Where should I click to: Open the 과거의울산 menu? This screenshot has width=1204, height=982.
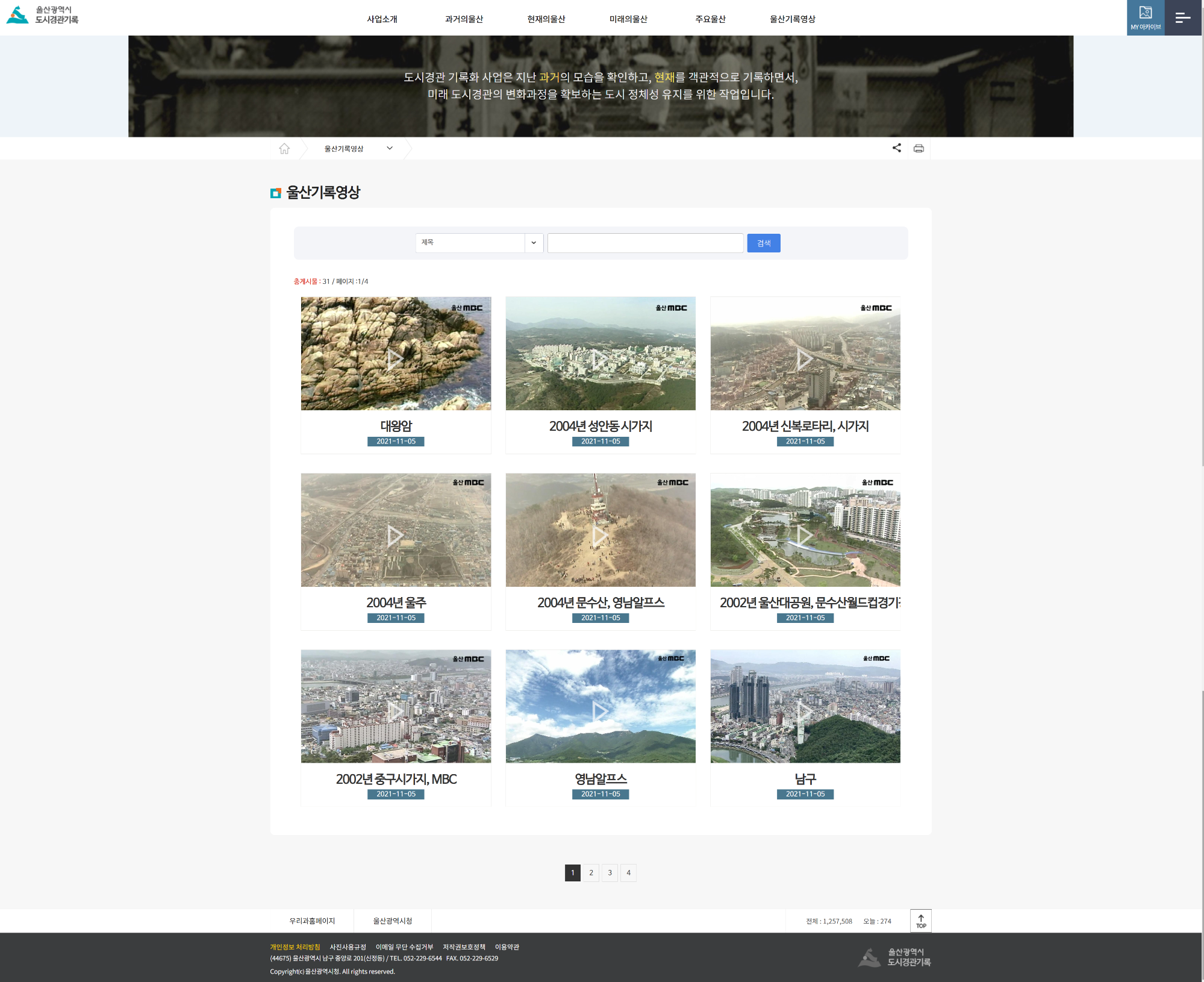[464, 19]
